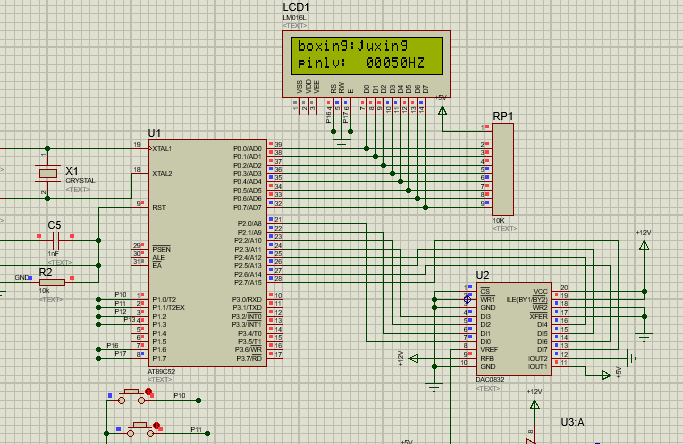The width and height of the screenshot is (683, 444).
Task: Click the P2.7/A15 pin label on U1
Action: tap(248, 282)
